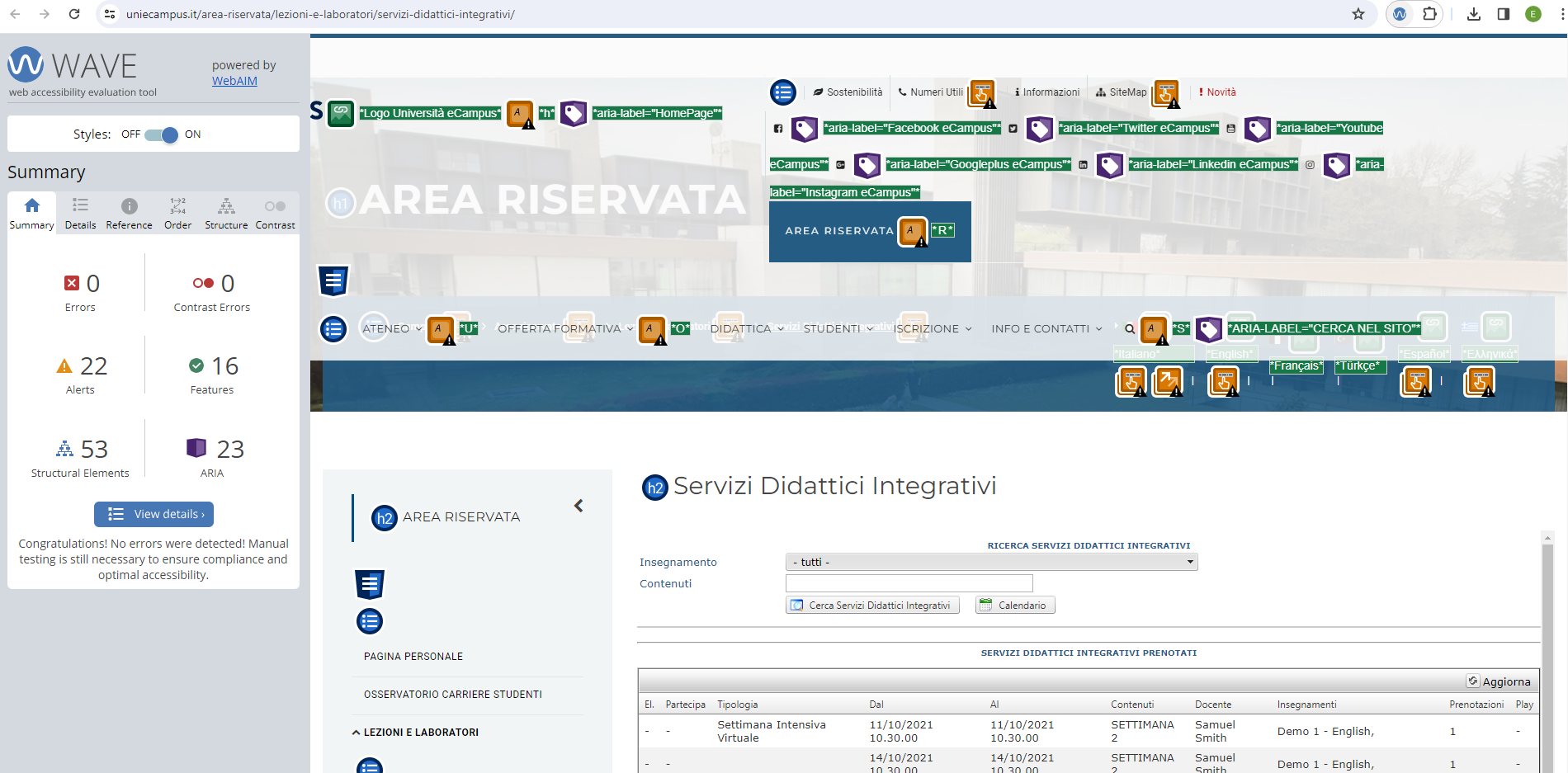Switch to the Contrast tab
1568x773 pixels.
click(x=275, y=213)
